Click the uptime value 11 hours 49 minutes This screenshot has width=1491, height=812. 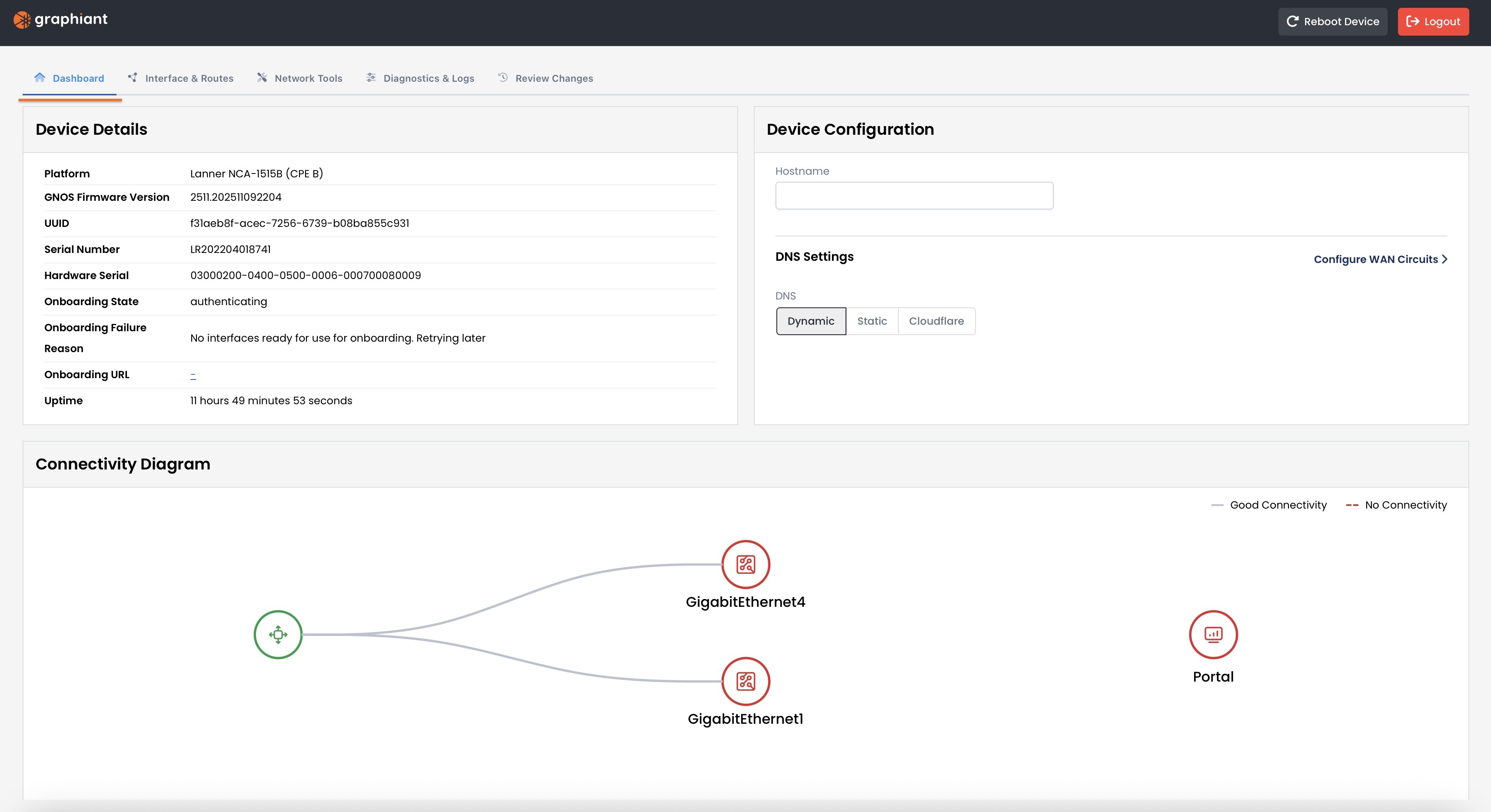pos(271,400)
